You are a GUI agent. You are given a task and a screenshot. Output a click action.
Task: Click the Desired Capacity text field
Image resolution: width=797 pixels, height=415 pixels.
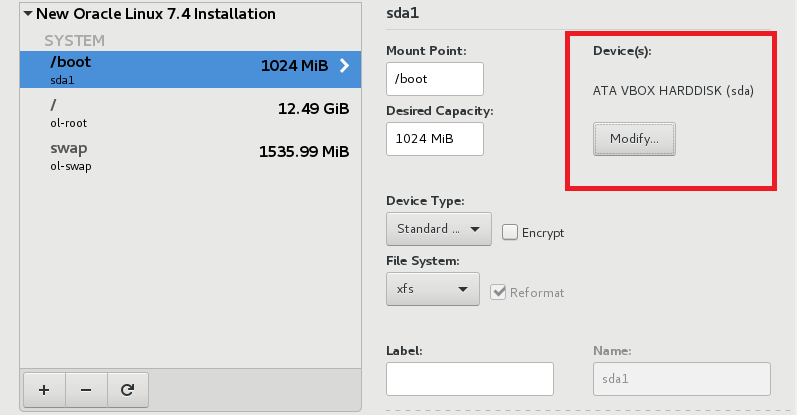click(434, 139)
